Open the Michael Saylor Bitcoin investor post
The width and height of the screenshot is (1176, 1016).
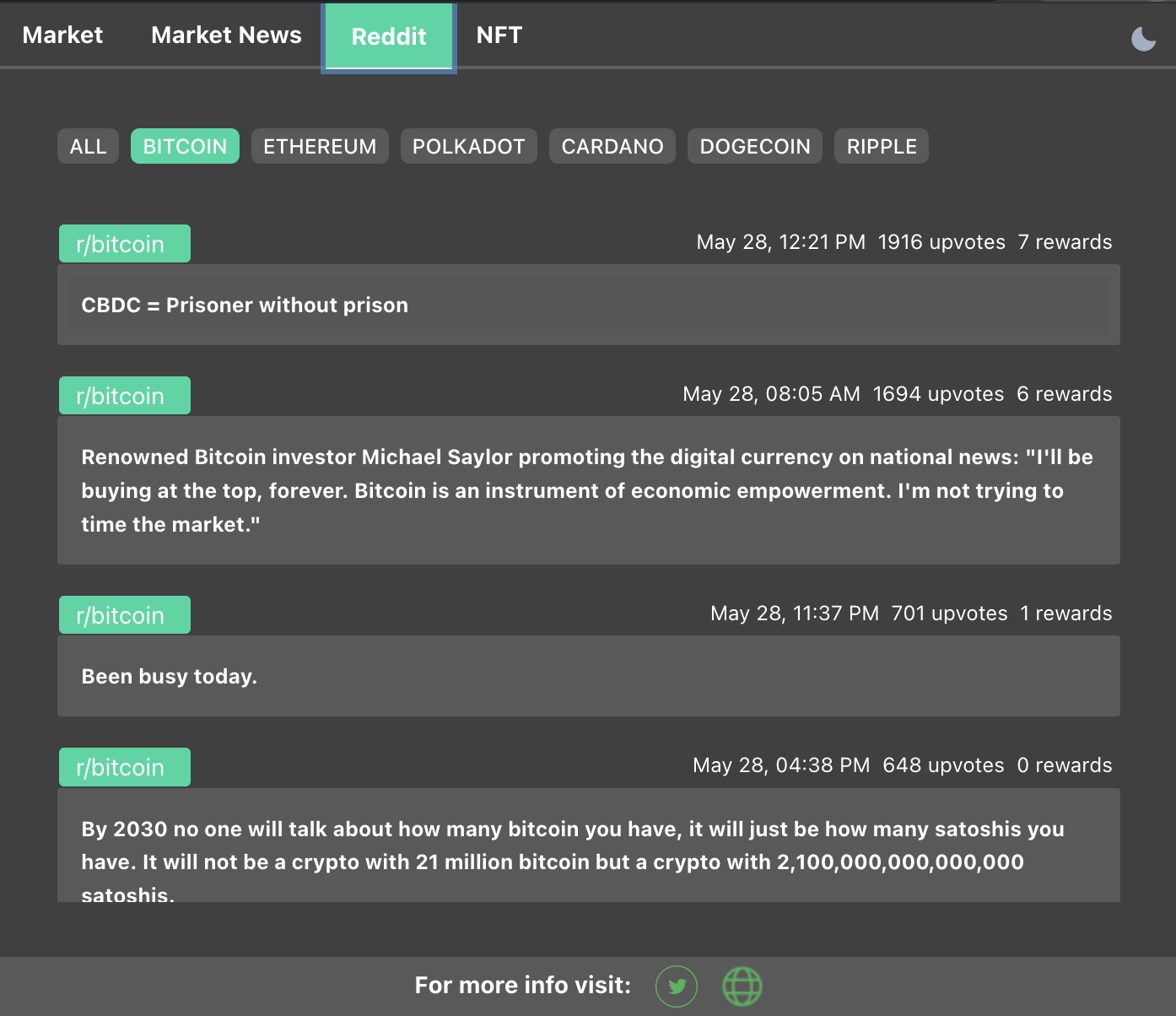pos(589,490)
